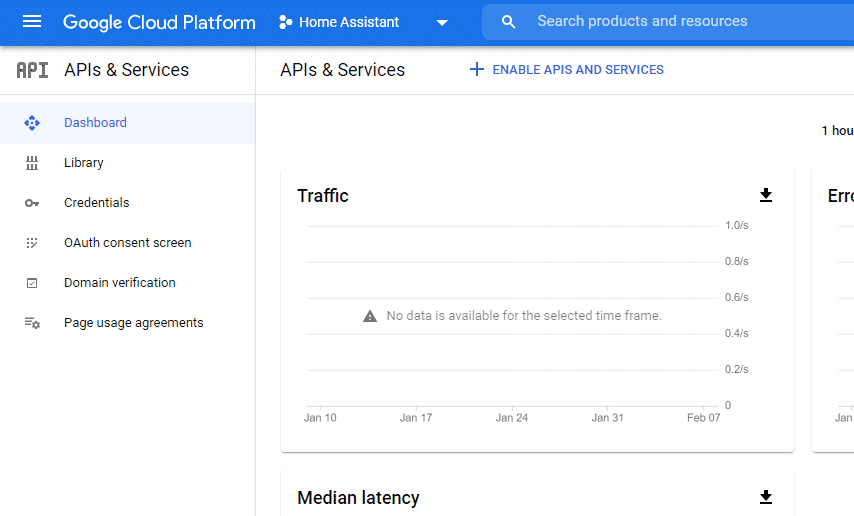Open the Home Assistant project selector
The width and height of the screenshot is (854, 516).
349,22
